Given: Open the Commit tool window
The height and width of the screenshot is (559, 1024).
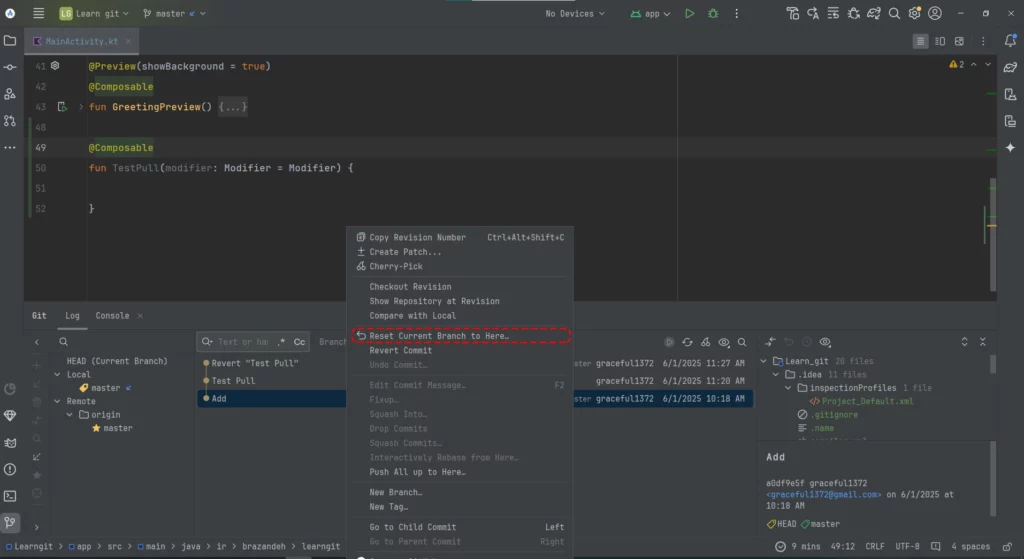Looking at the screenshot, I should click(10, 67).
